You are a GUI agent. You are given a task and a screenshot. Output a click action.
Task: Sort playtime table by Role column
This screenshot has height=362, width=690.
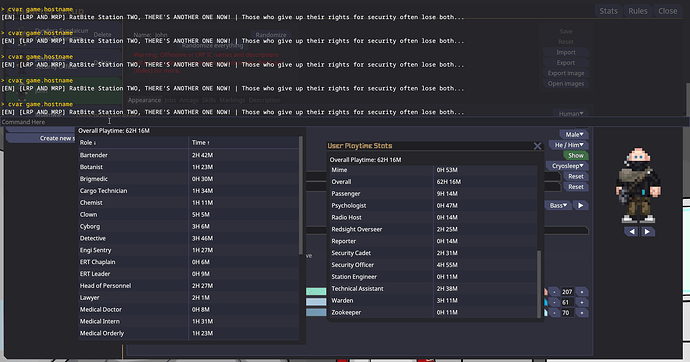pyautogui.click(x=133, y=143)
